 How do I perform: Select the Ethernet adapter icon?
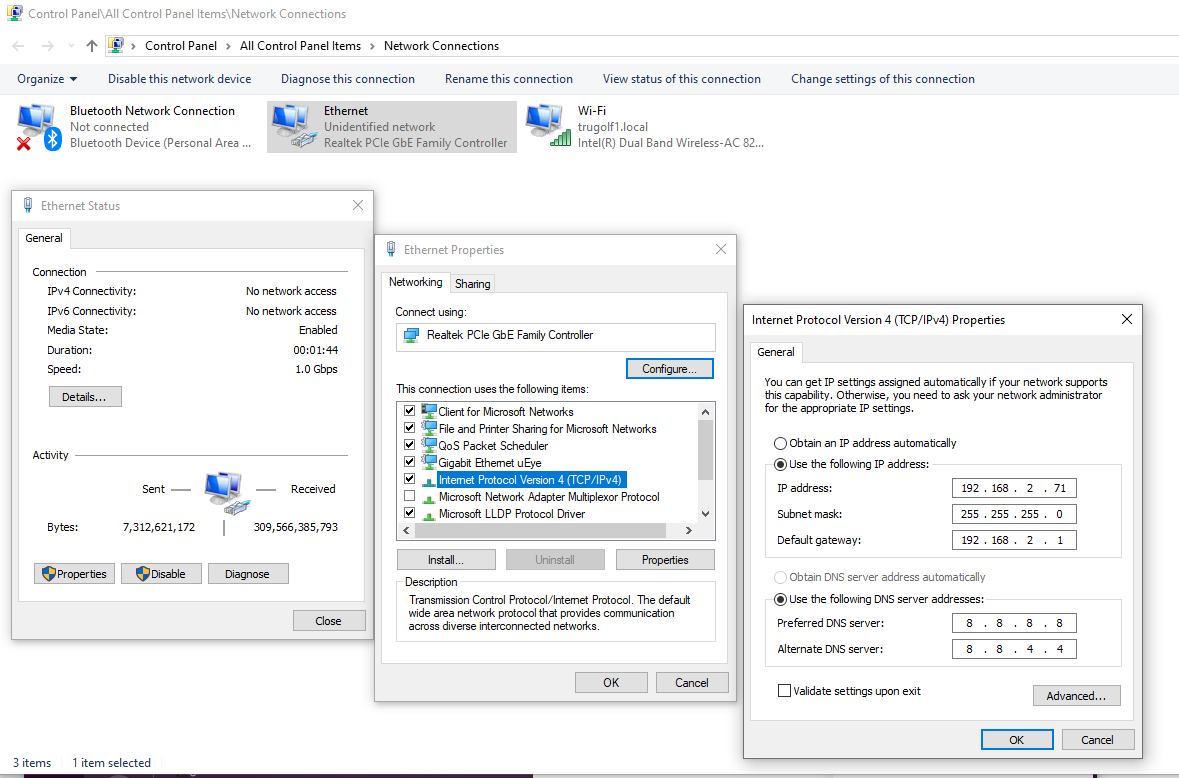tap(293, 126)
